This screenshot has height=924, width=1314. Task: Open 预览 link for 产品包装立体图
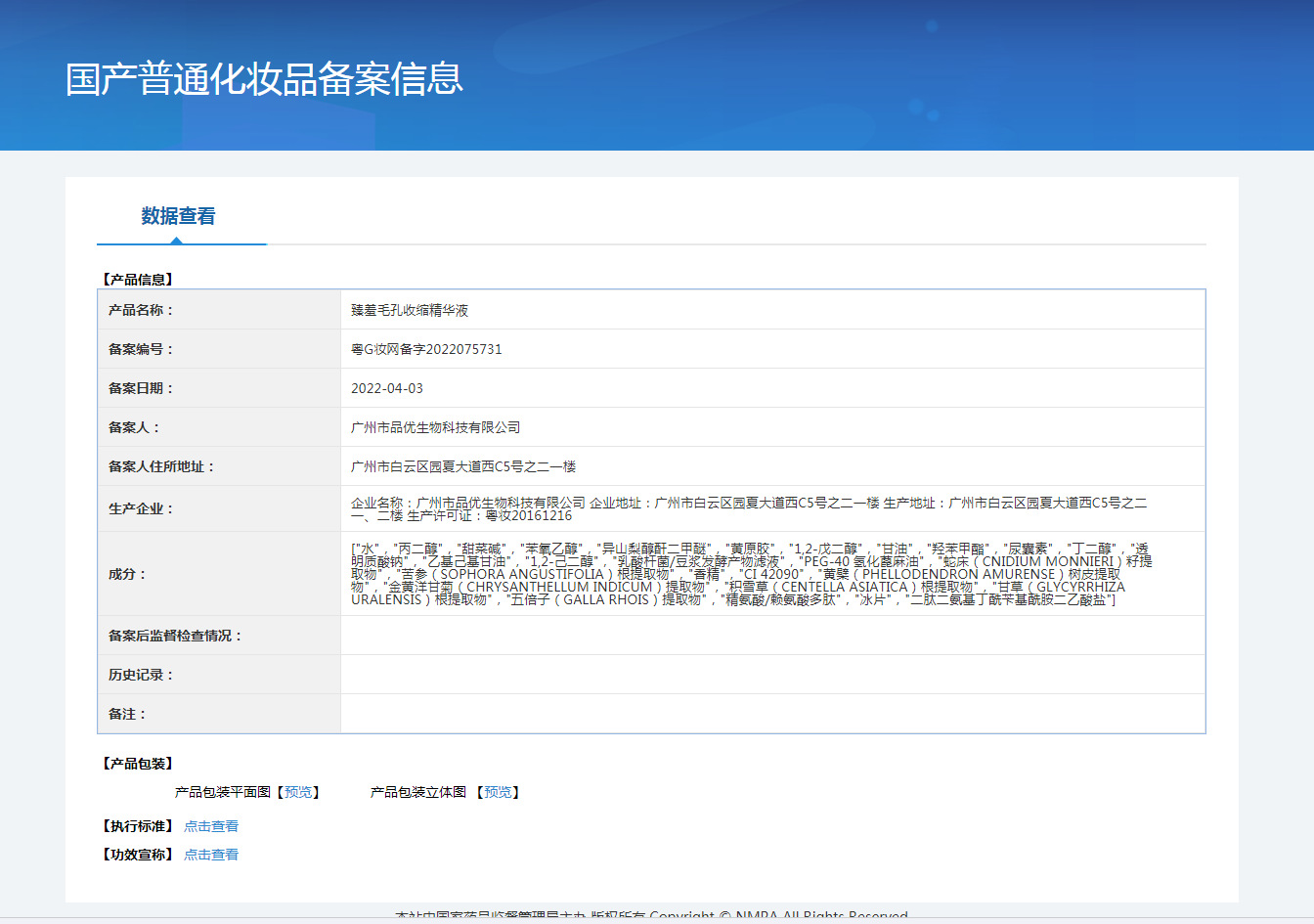(498, 792)
